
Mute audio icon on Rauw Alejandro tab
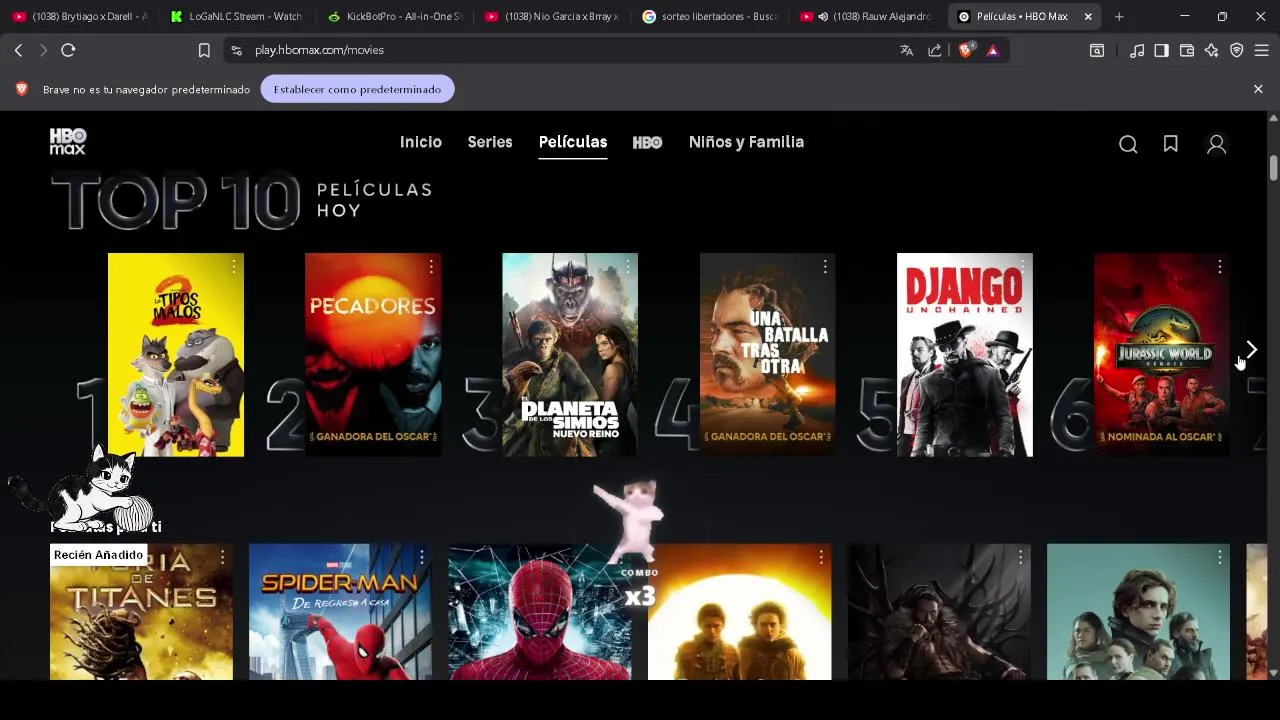(823, 16)
